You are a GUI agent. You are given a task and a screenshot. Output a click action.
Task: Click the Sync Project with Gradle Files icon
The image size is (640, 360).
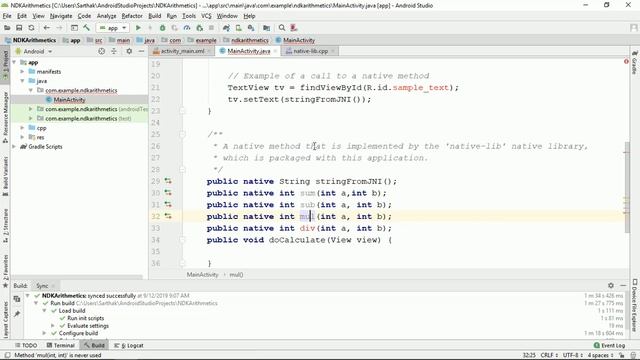pyautogui.click(x=226, y=28)
